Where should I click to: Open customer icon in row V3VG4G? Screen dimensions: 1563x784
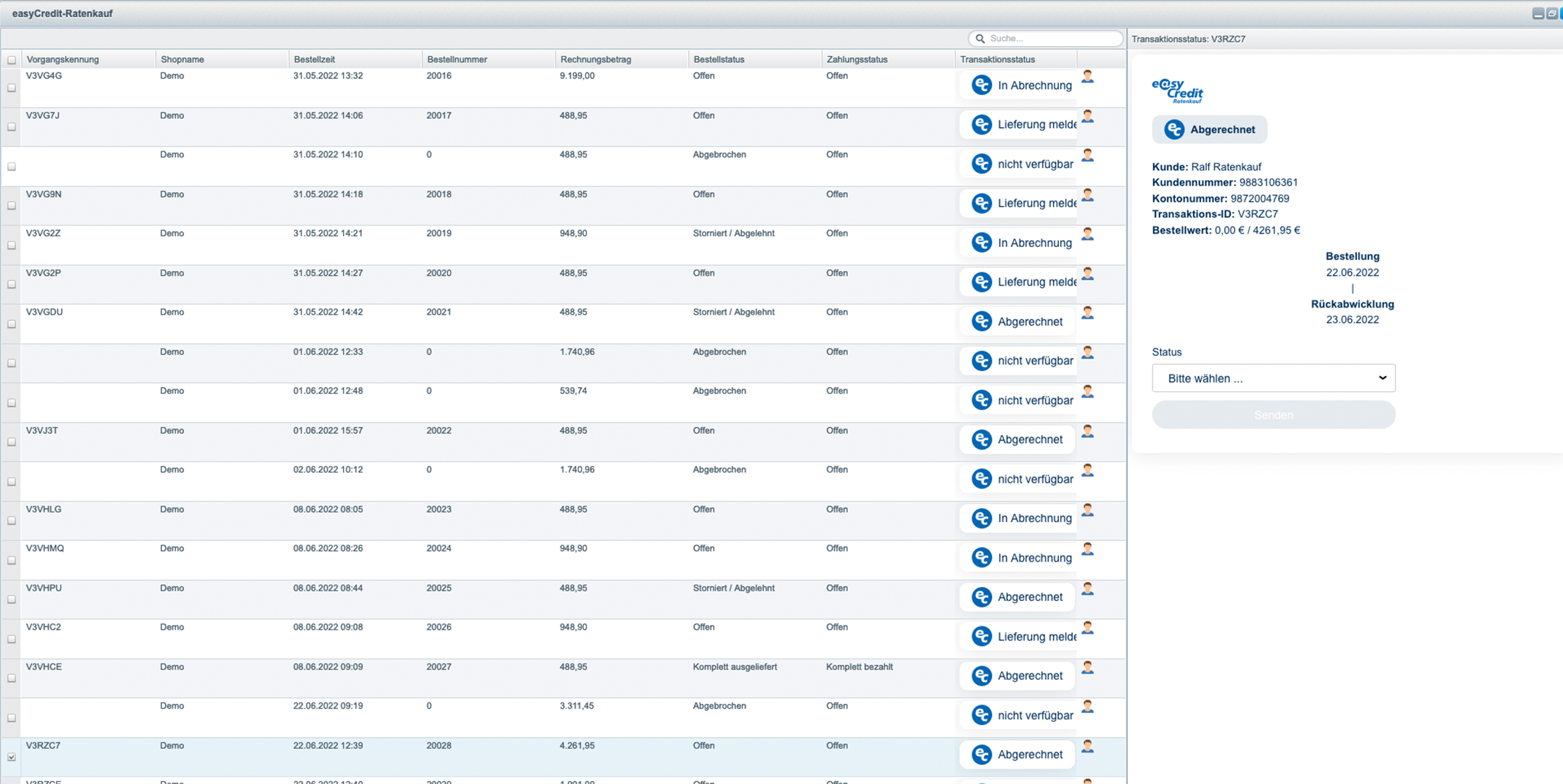1088,77
